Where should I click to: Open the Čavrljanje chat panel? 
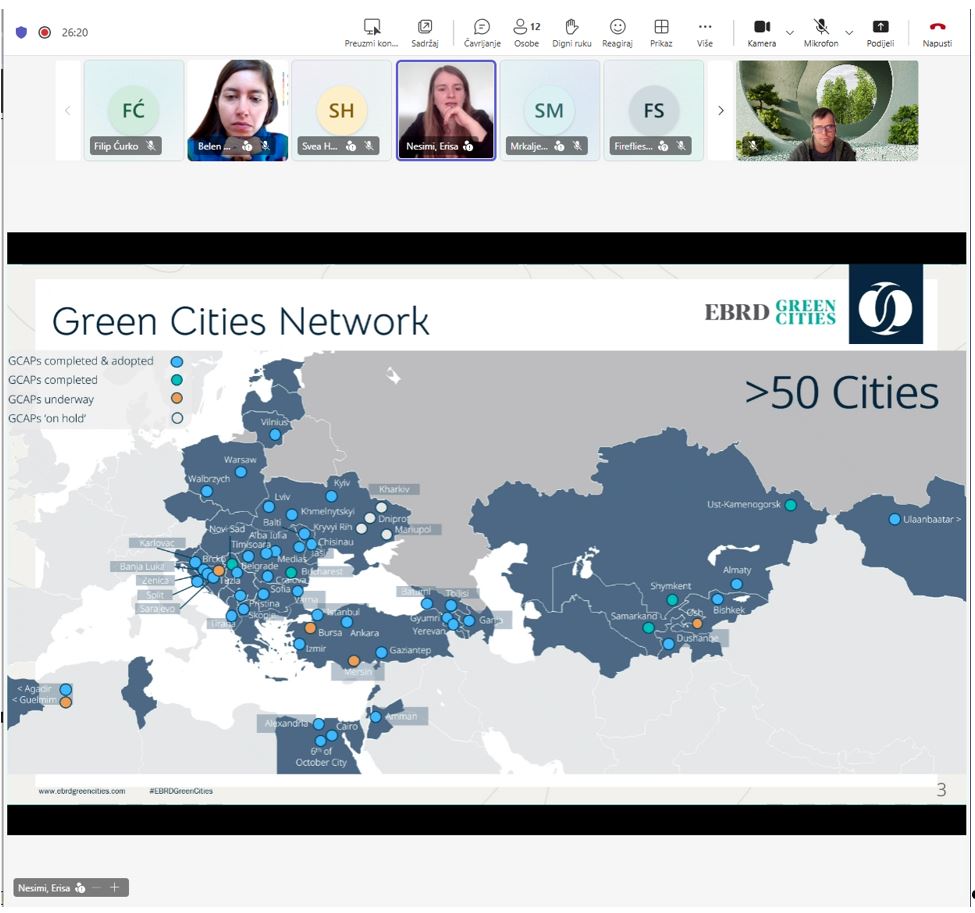(x=482, y=32)
